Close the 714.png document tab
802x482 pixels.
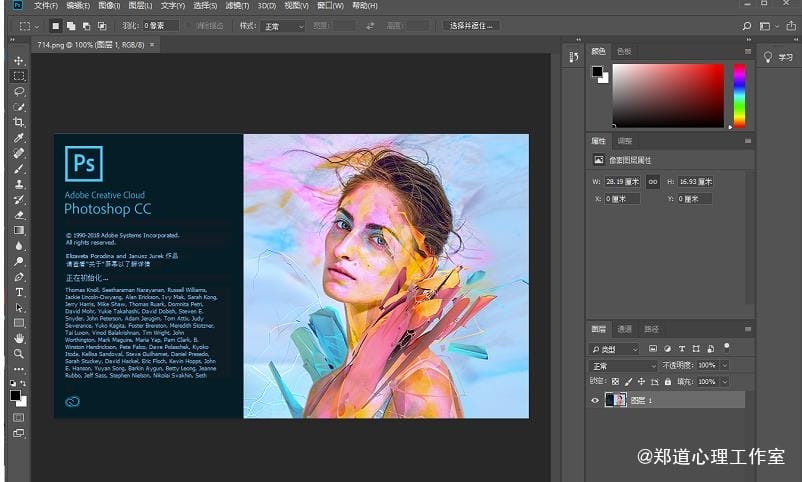152,45
